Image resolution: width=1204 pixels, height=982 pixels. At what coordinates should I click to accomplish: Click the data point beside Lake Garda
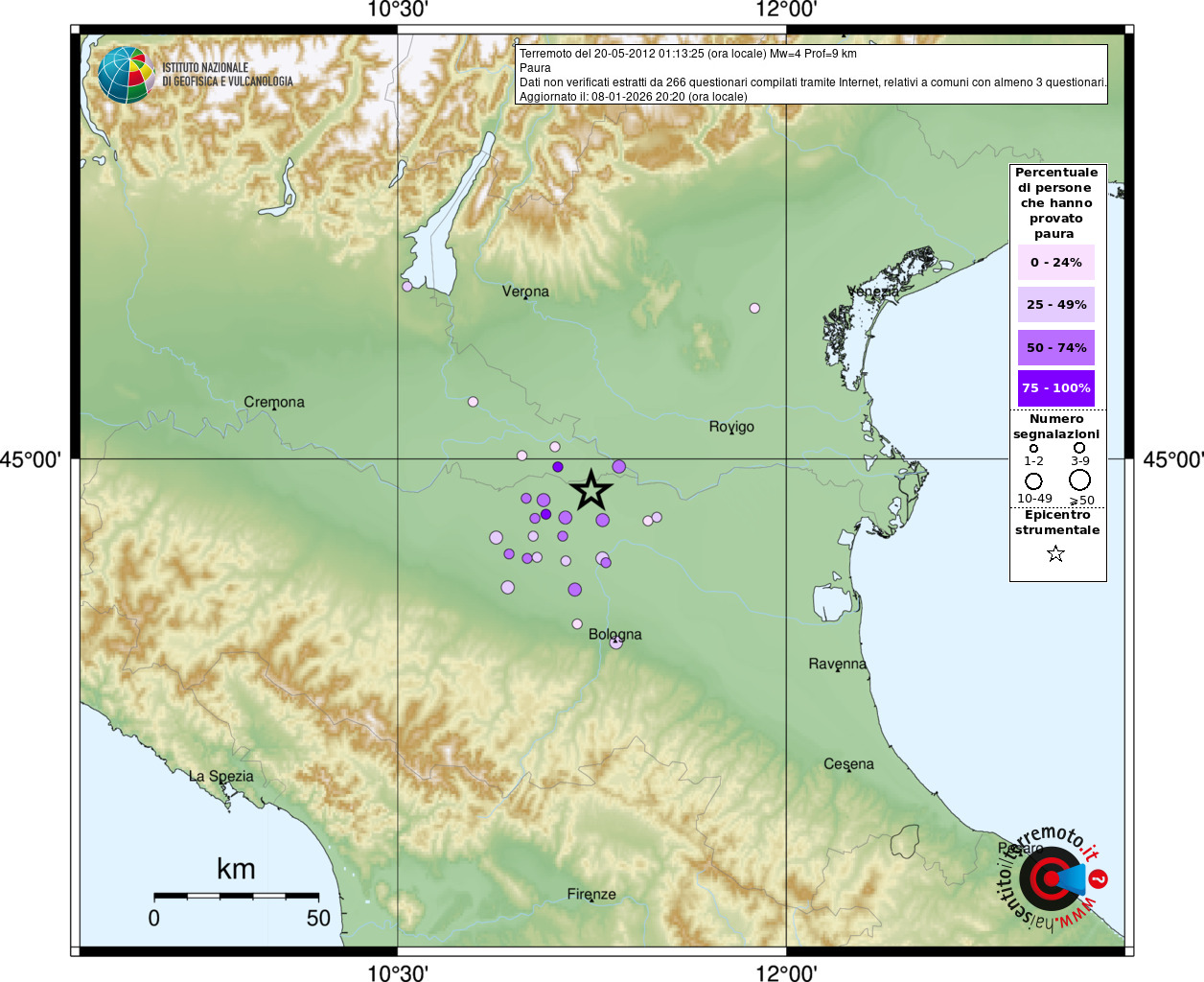(x=407, y=286)
